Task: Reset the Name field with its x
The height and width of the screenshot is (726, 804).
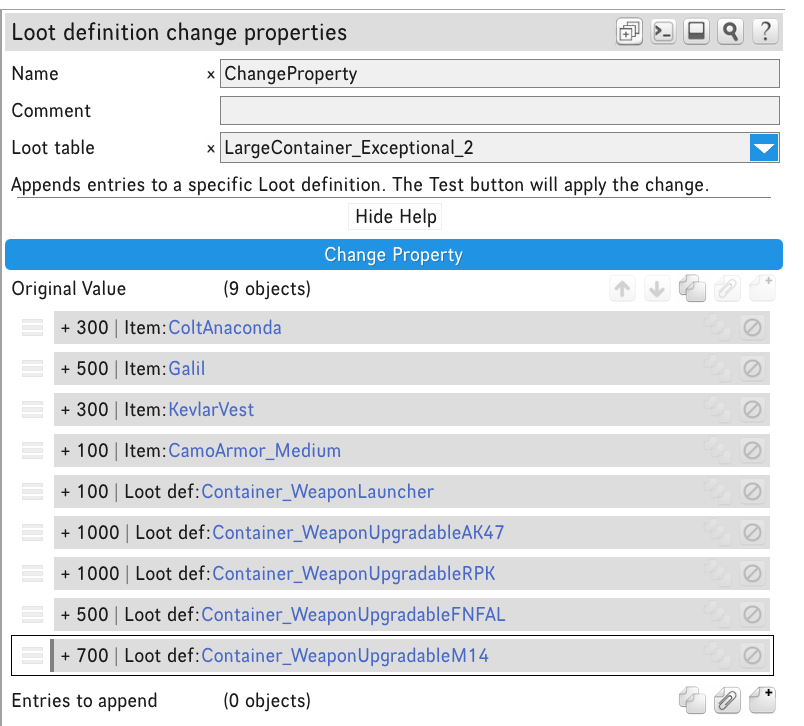Action: point(210,75)
